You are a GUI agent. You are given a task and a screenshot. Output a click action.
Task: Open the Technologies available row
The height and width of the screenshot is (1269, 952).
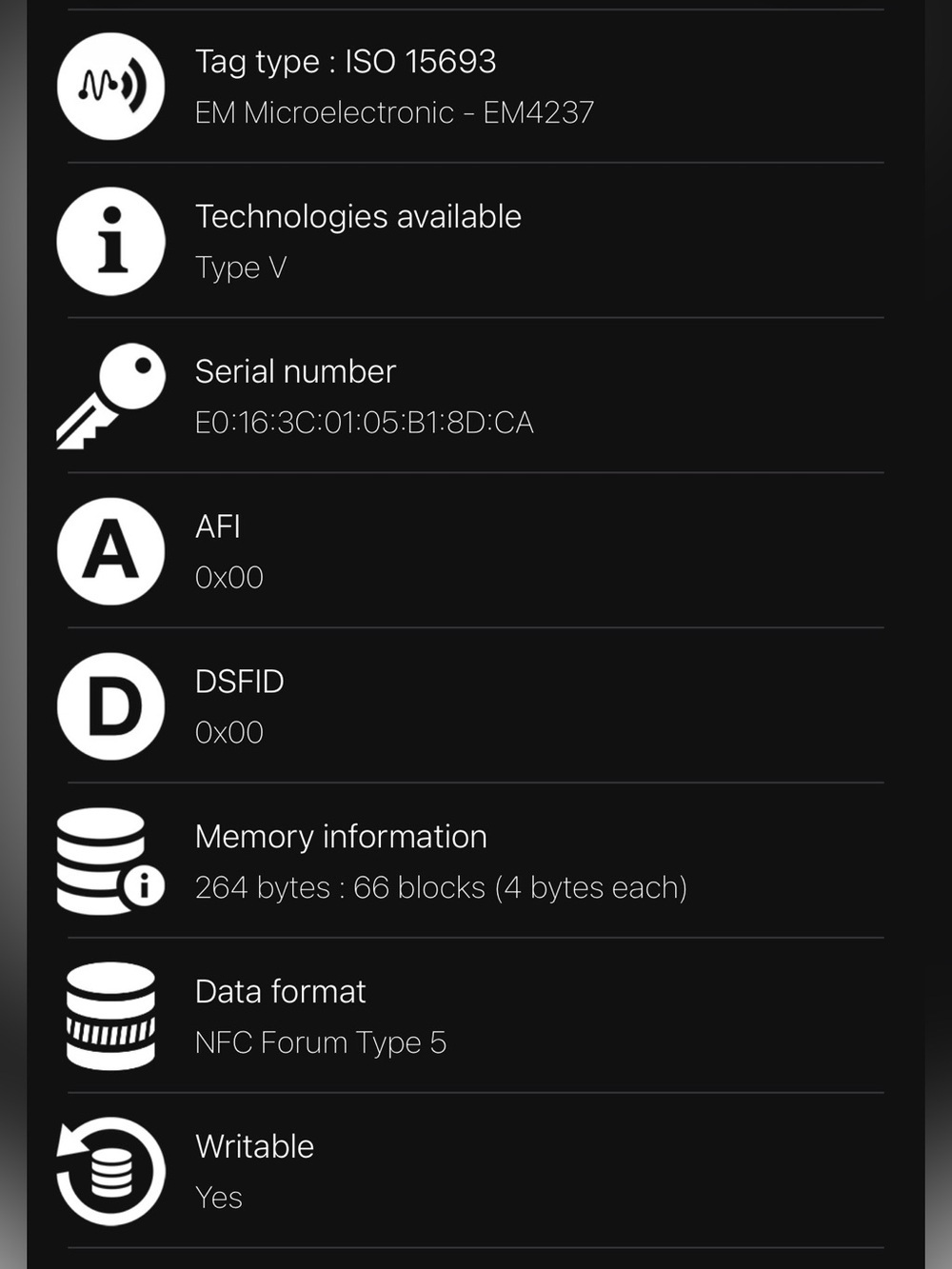point(476,241)
